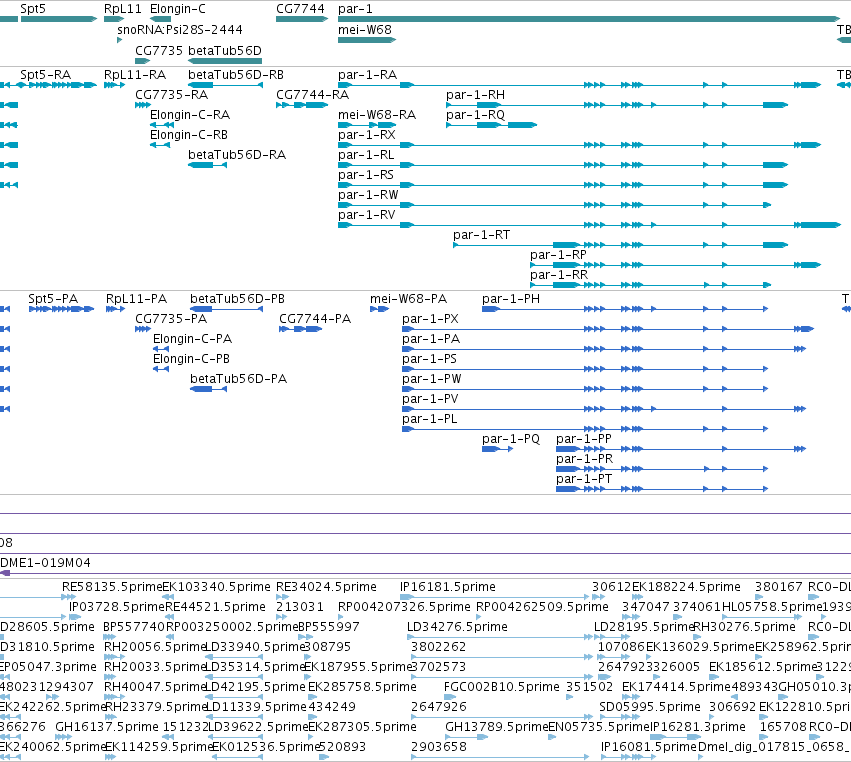Click par-1-PV protein label
This screenshot has width=851, height=762.
pos(430,399)
